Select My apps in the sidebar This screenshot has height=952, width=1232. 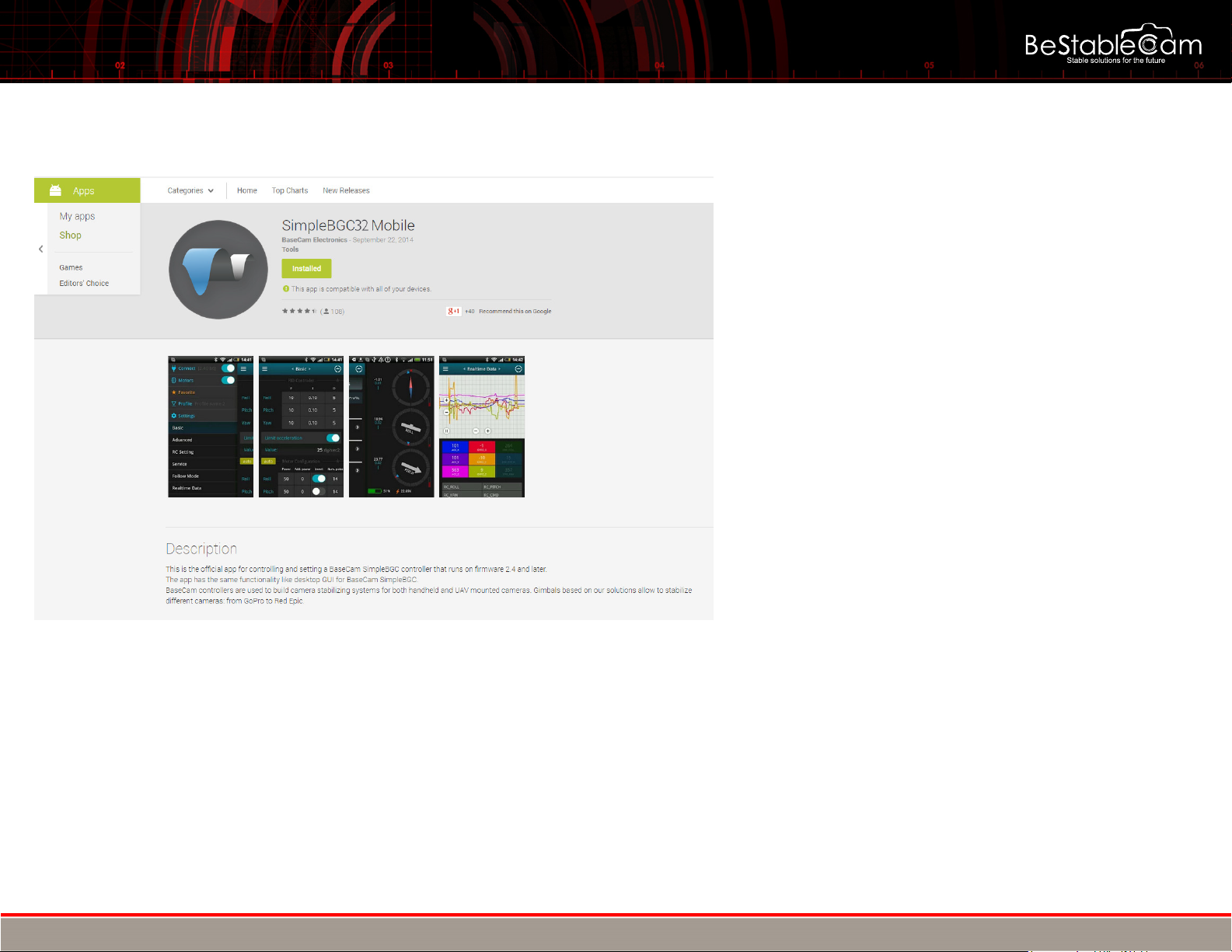click(x=77, y=217)
